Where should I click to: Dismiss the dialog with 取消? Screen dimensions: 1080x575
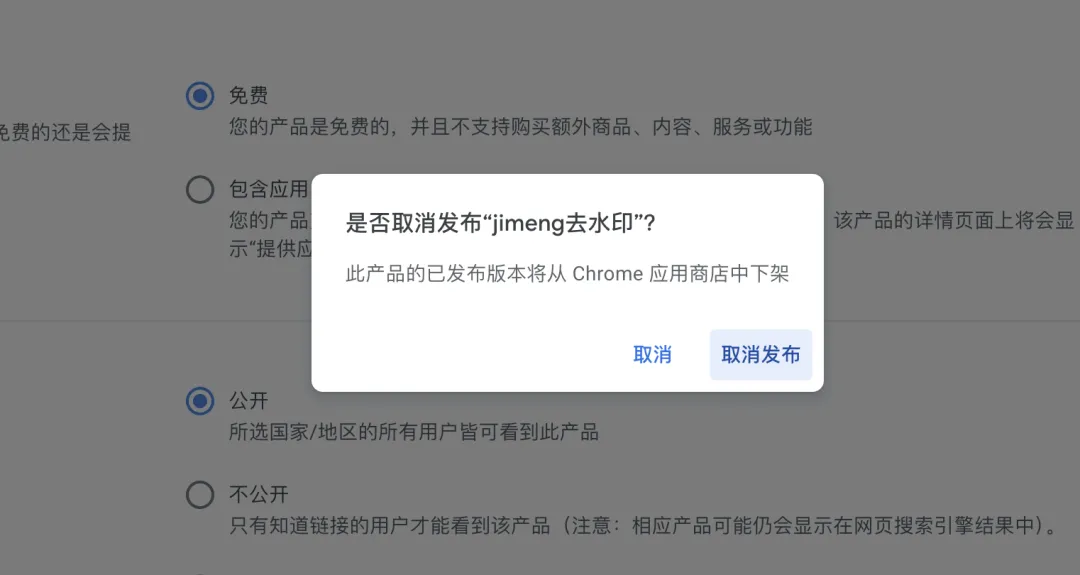click(652, 355)
